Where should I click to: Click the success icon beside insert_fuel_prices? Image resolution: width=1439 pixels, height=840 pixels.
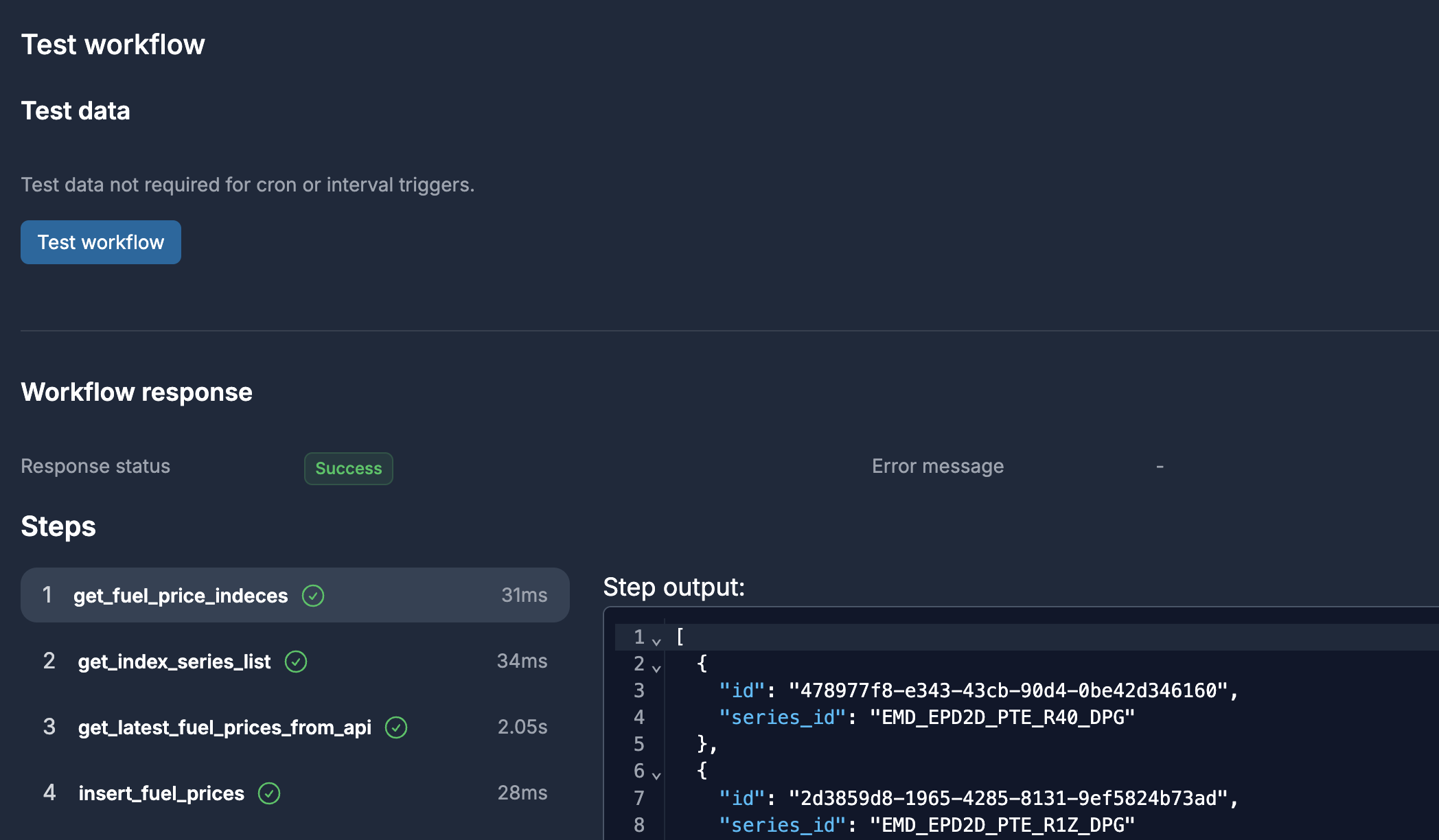(270, 793)
